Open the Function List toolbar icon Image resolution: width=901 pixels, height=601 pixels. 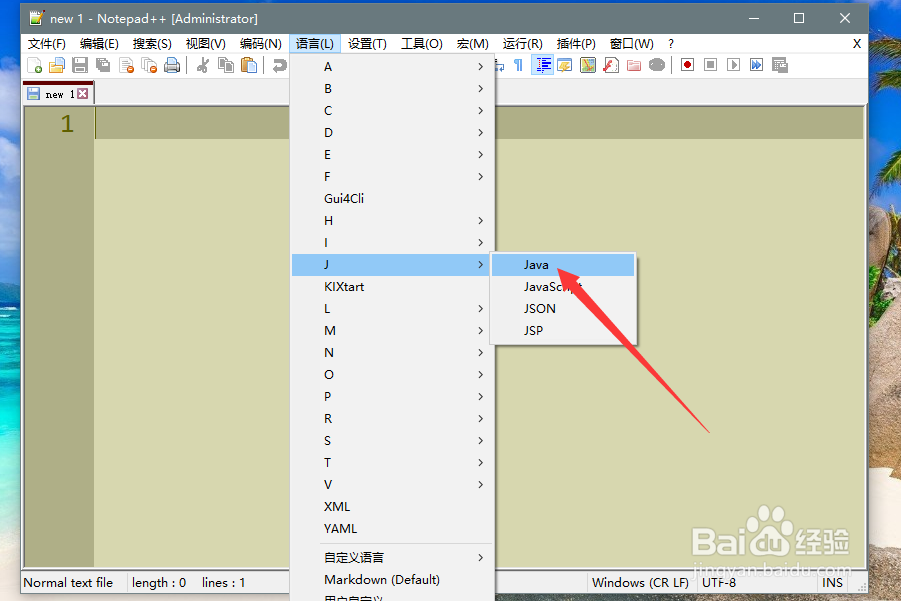click(x=611, y=66)
